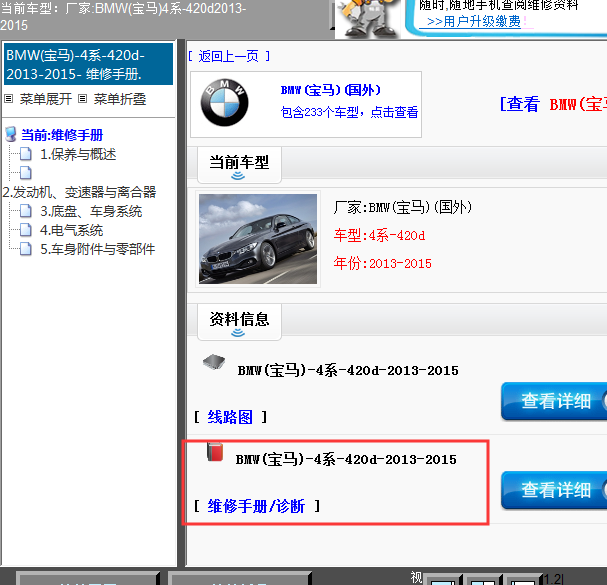The height and width of the screenshot is (585, 607).
Task: Click 厂家:BMW(宝马)(国外) text
Action: coord(403,208)
